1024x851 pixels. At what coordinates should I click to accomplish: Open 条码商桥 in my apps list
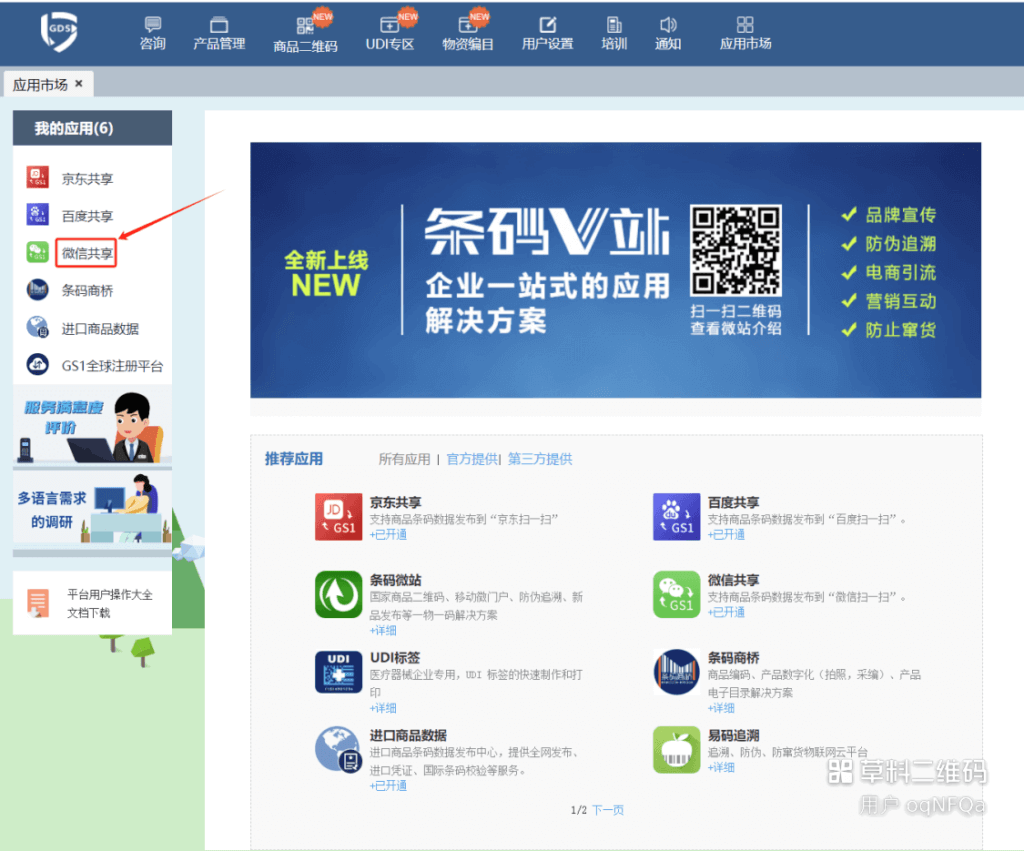click(x=88, y=291)
